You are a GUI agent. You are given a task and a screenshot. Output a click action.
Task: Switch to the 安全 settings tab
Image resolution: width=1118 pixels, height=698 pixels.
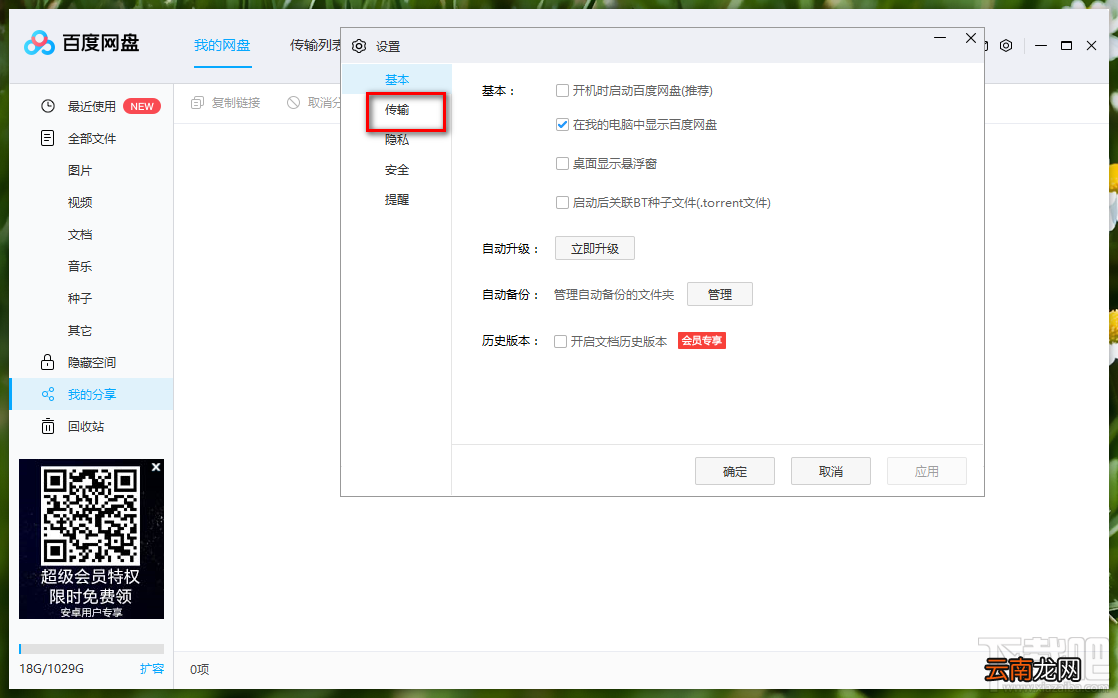397,170
